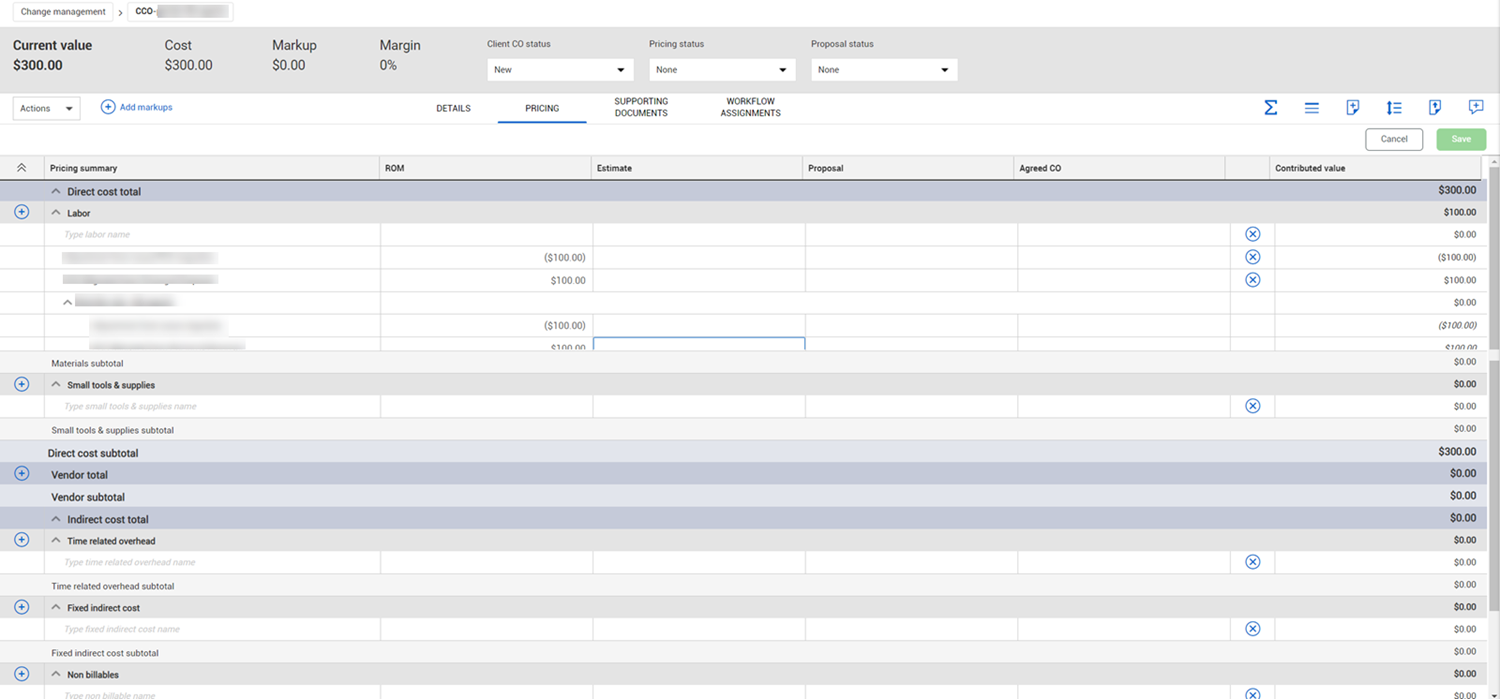Click the Agreed CO column header
This screenshot has width=1500, height=699.
coord(1120,168)
